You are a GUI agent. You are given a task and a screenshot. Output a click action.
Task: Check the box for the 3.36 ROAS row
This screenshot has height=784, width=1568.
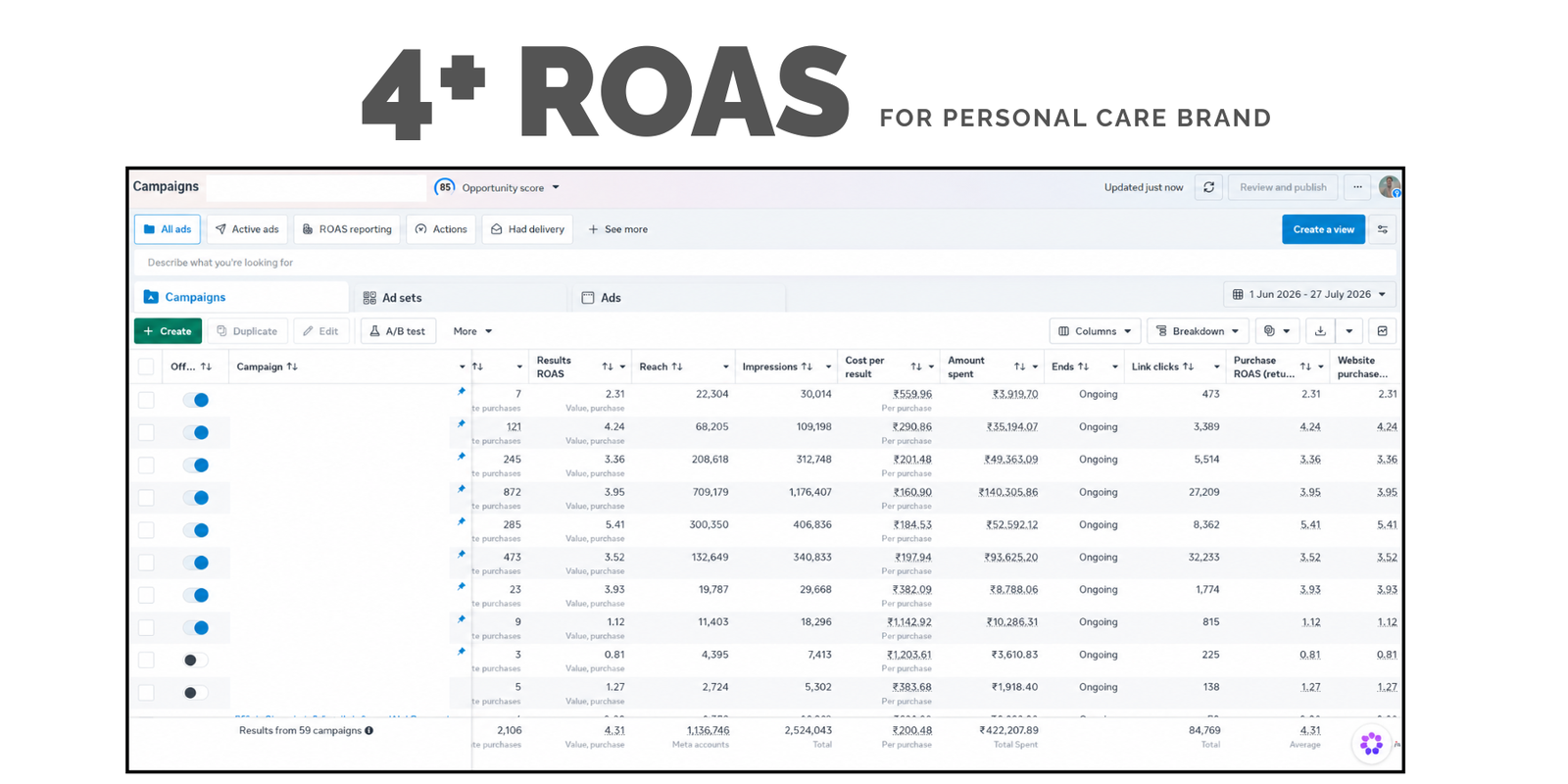146,465
